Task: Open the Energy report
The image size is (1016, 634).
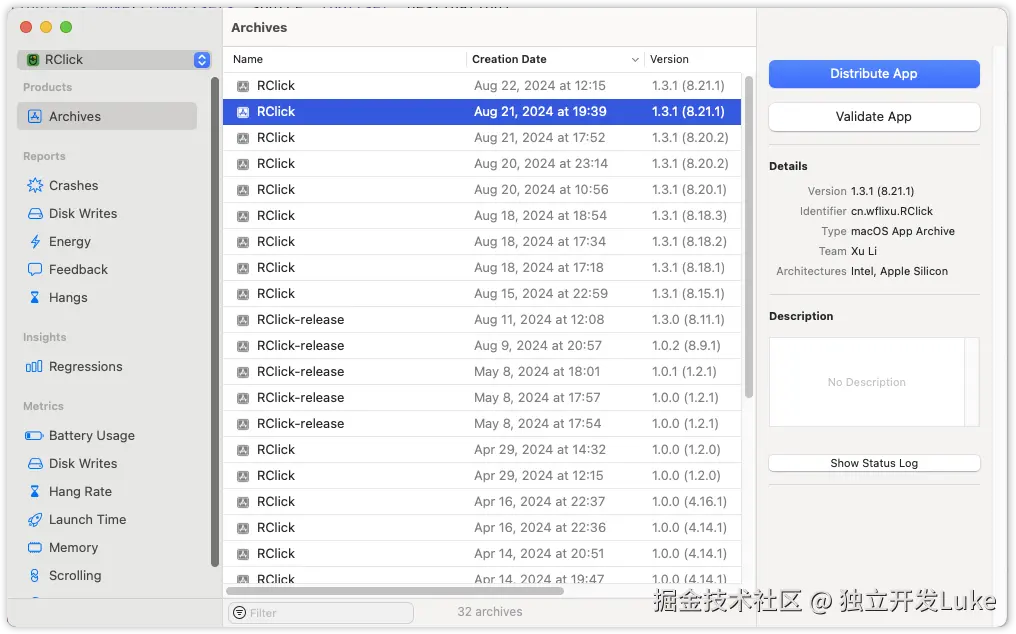Action: pos(69,241)
